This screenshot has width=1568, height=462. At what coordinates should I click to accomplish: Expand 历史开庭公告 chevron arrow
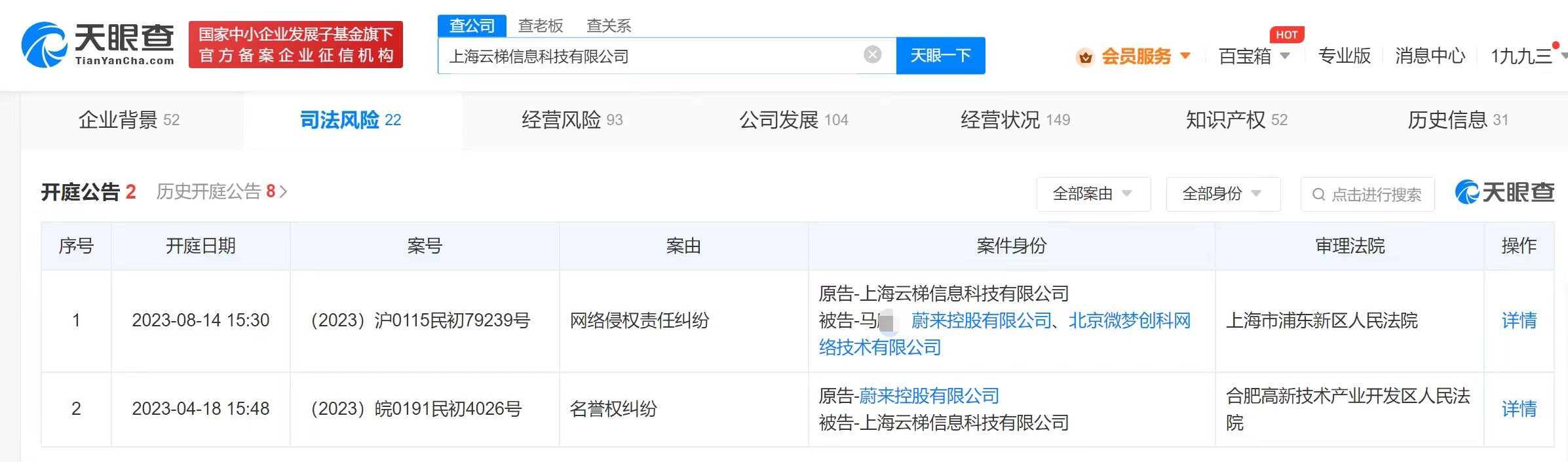click(x=283, y=191)
